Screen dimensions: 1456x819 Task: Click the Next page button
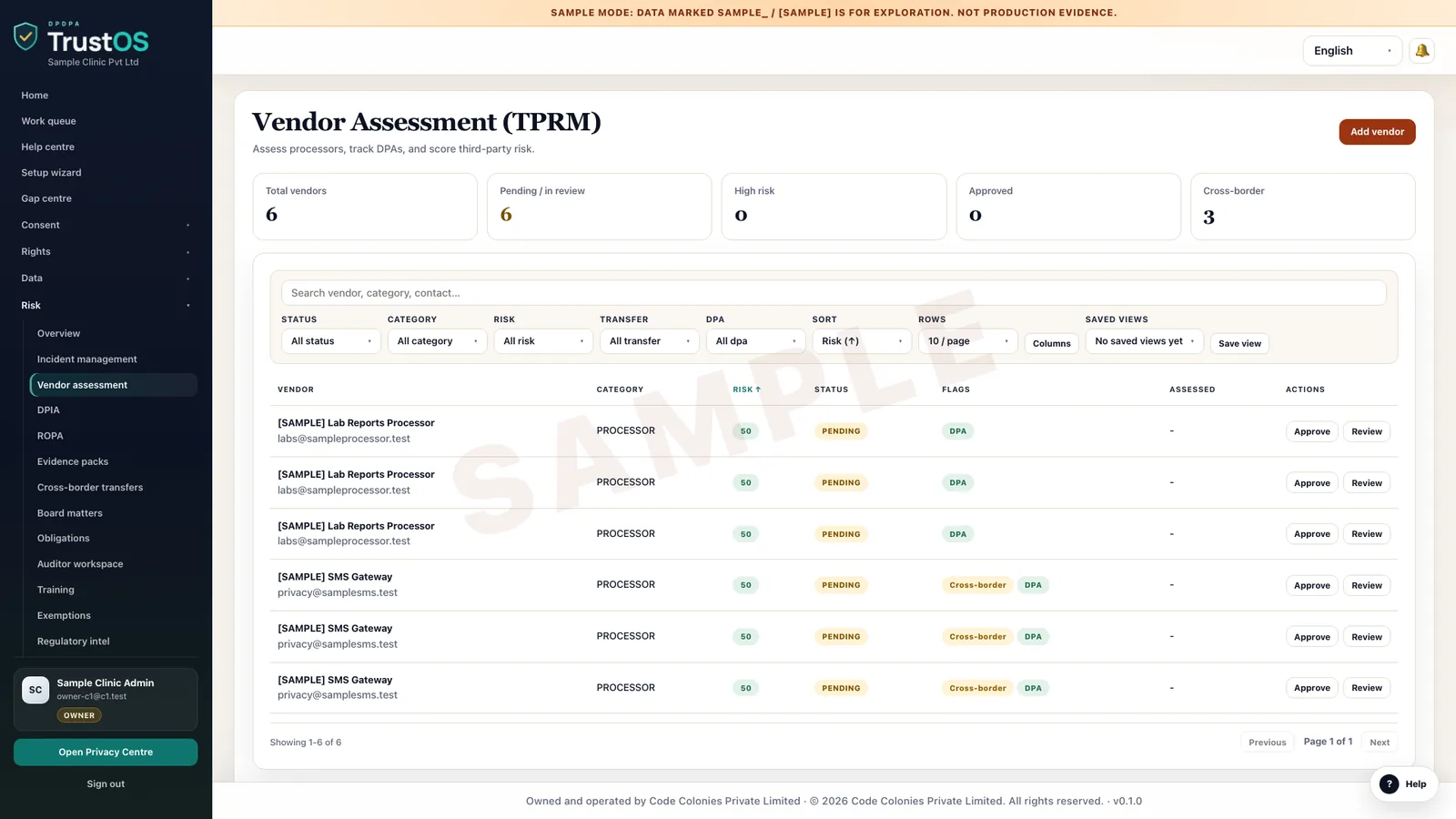(1380, 743)
